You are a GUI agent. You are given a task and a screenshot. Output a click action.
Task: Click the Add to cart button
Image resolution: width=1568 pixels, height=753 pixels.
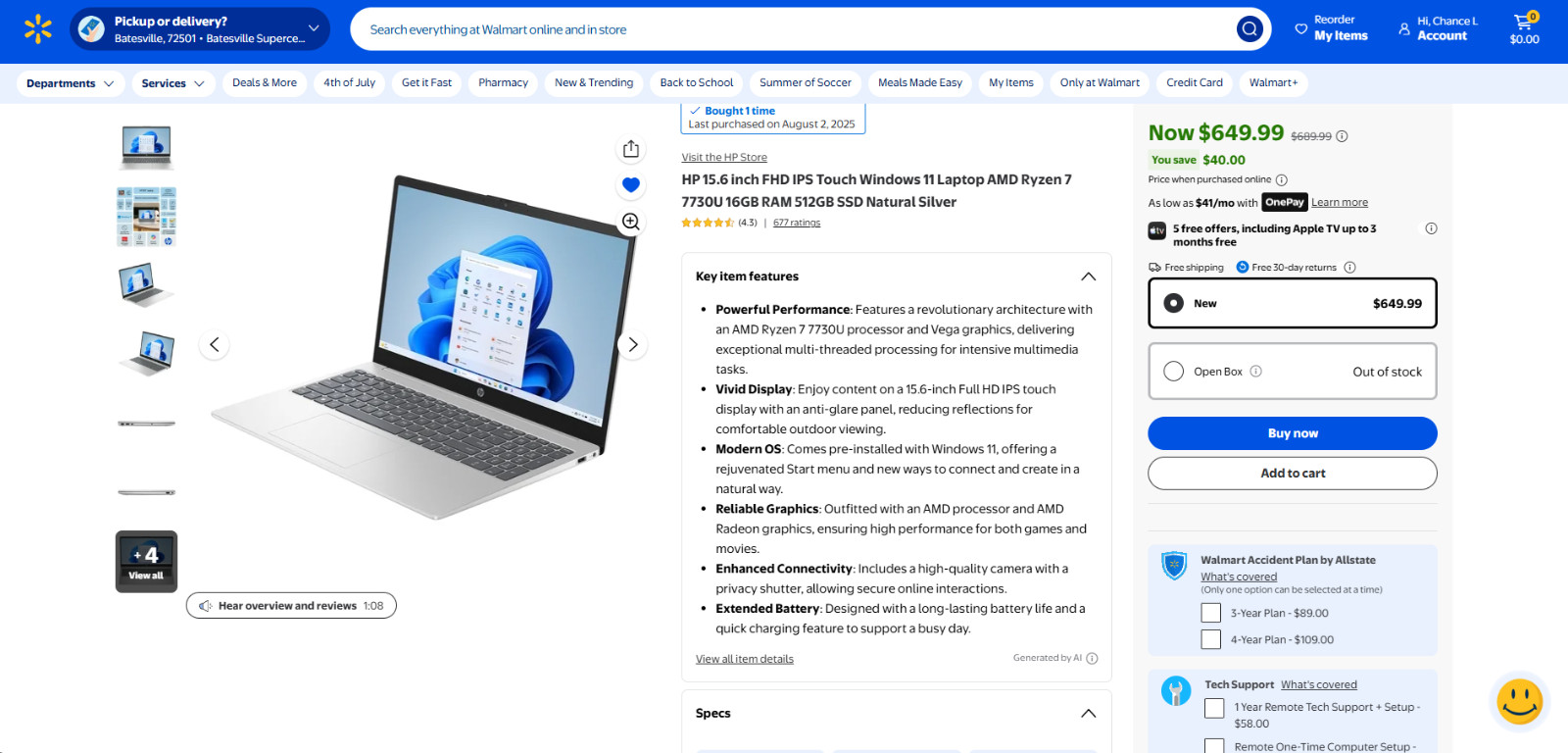coord(1293,474)
